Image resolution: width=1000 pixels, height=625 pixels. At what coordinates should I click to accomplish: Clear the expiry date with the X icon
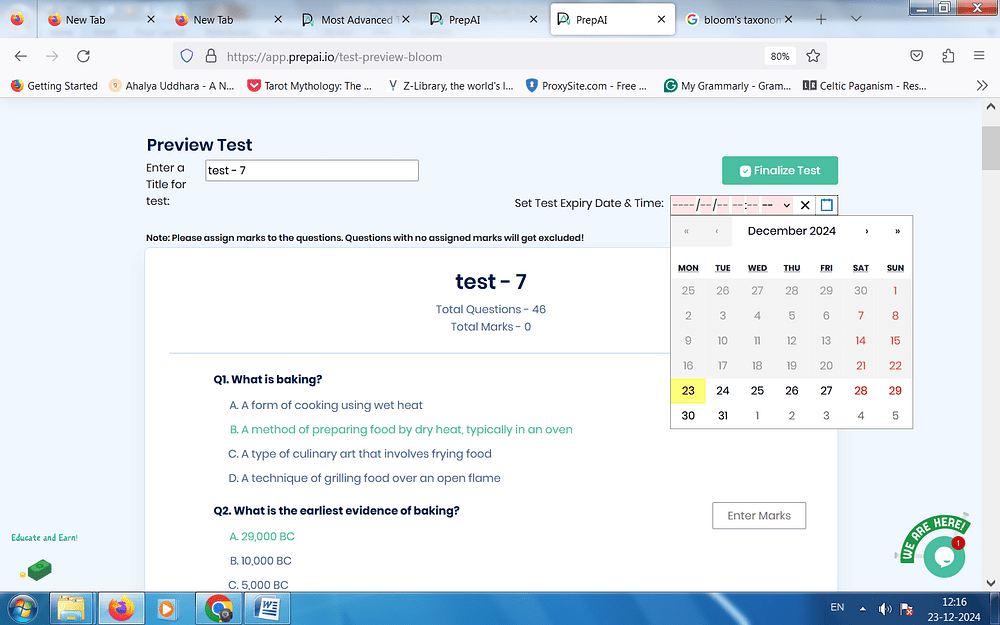tap(805, 205)
